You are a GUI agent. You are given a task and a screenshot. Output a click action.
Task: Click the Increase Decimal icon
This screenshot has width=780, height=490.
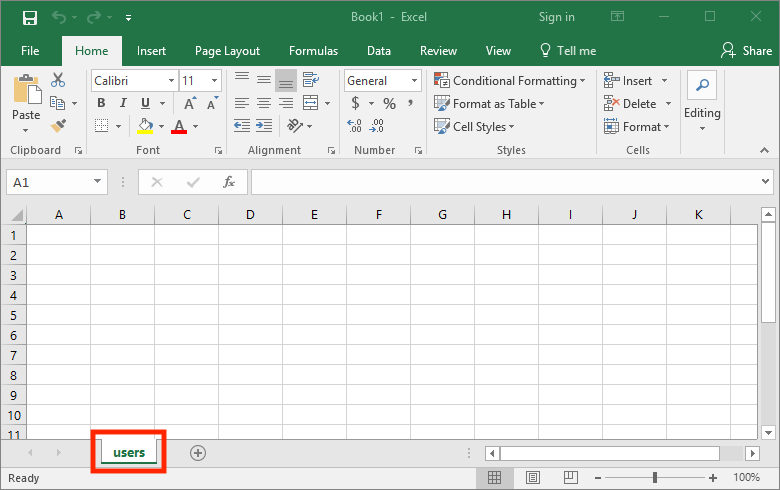[x=355, y=126]
